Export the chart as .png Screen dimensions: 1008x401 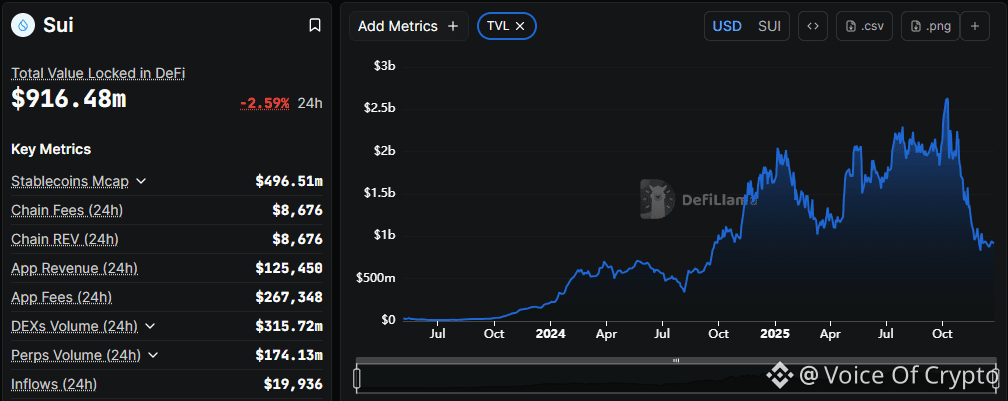tap(930, 26)
